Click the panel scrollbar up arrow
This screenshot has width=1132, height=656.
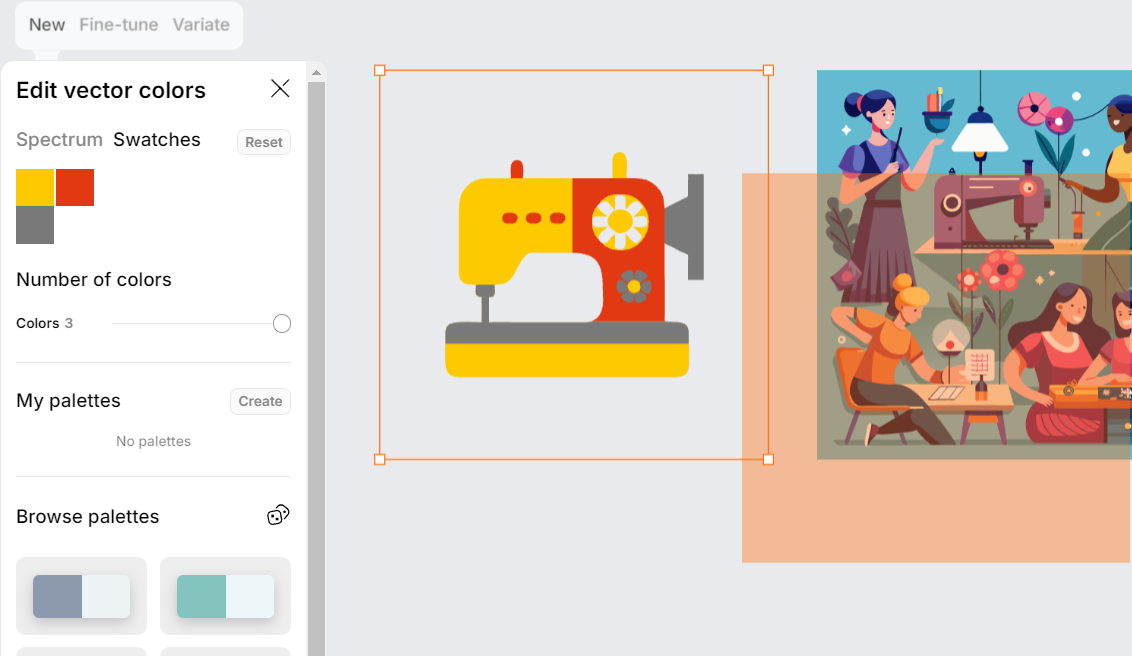[x=316, y=72]
